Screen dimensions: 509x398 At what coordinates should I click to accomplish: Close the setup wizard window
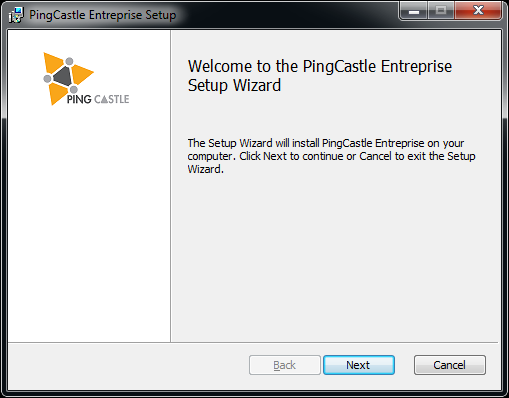tap(478, 11)
